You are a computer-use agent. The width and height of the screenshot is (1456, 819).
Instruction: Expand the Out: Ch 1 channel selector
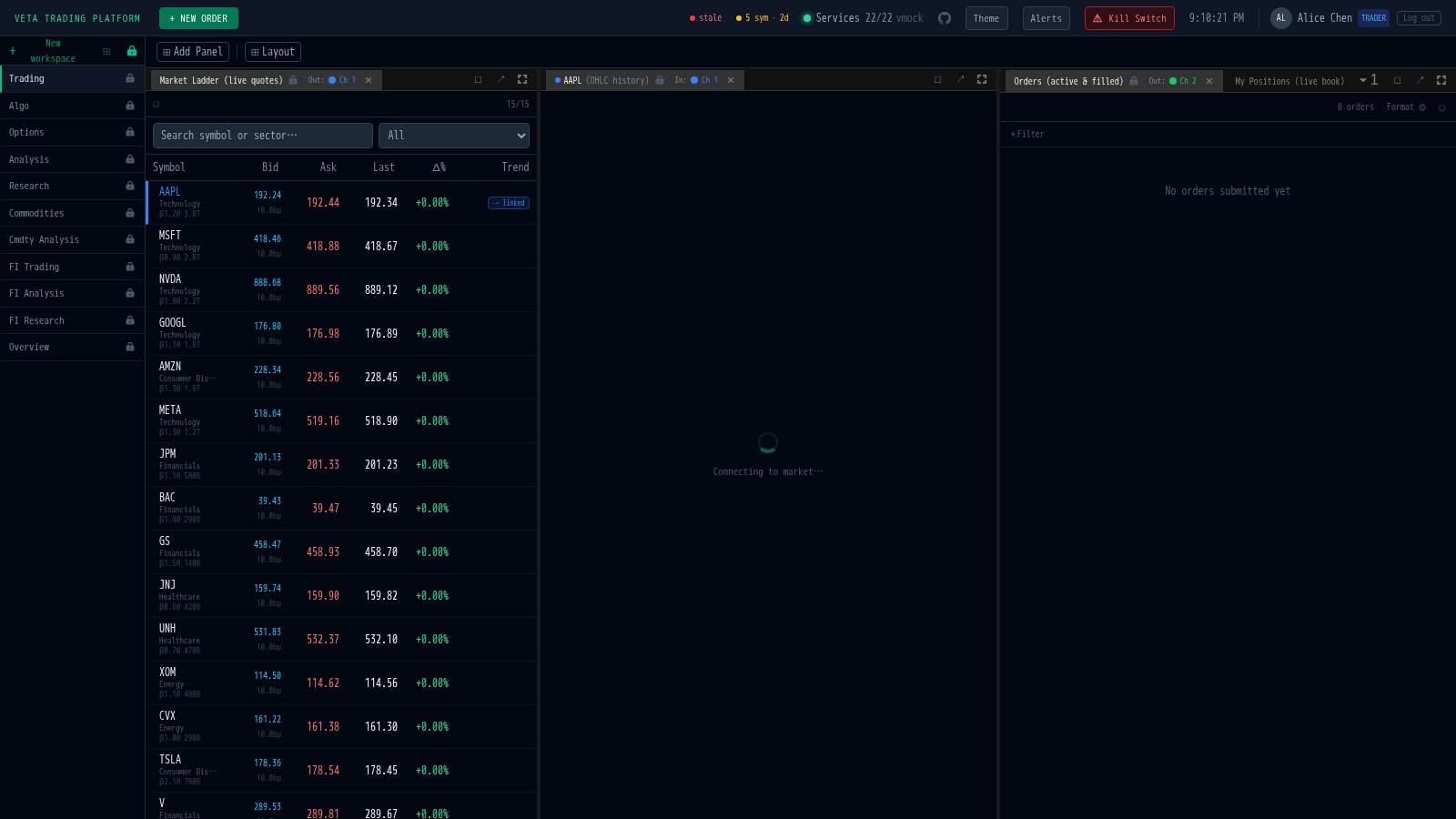pos(335,79)
